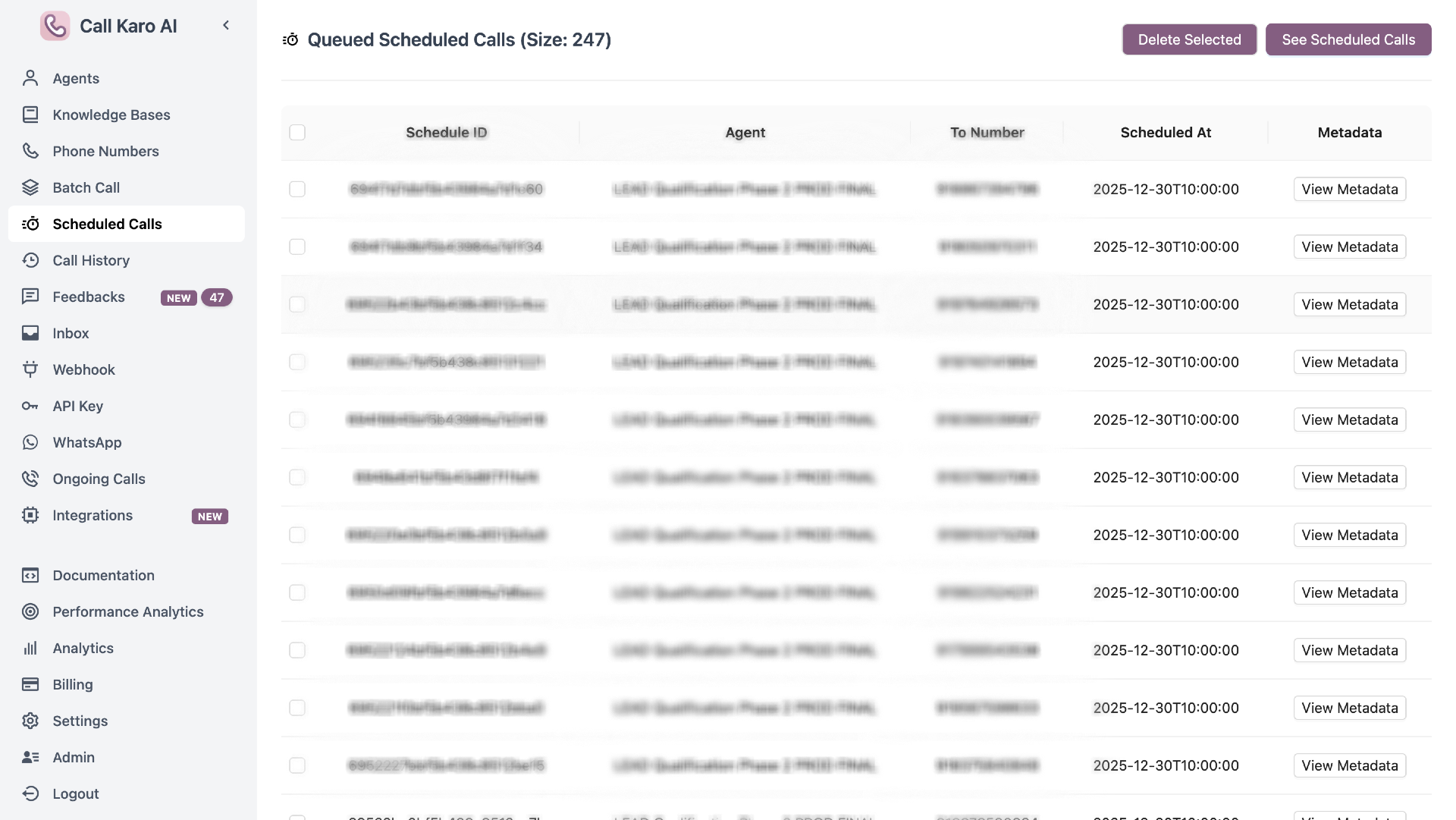The height and width of the screenshot is (820, 1456).
Task: Check the first scheduled call's row checkbox
Action: pyautogui.click(x=297, y=189)
